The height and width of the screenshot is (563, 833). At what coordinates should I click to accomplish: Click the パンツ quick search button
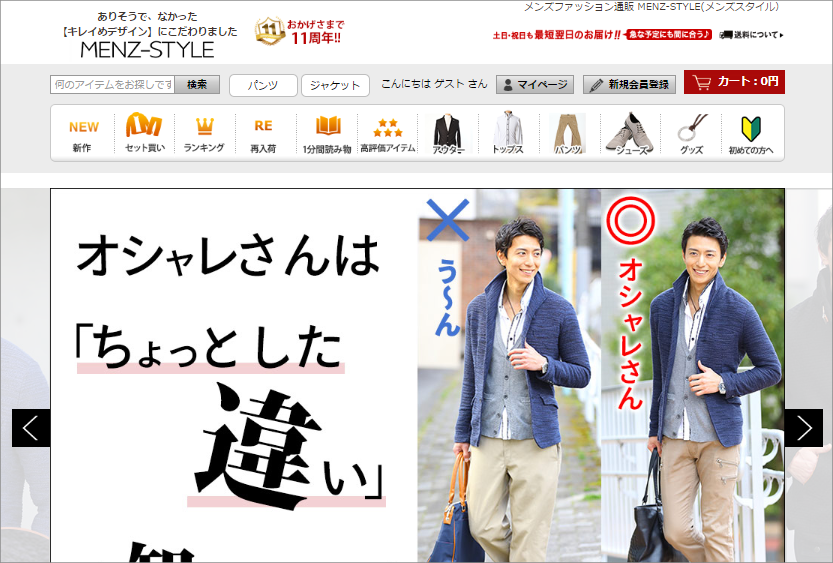(263, 86)
